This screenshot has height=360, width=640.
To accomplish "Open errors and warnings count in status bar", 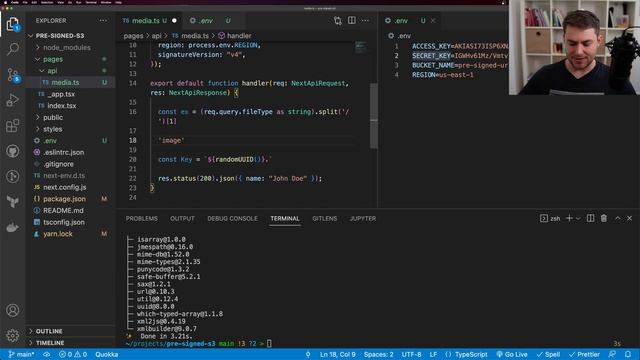I will click(73, 354).
